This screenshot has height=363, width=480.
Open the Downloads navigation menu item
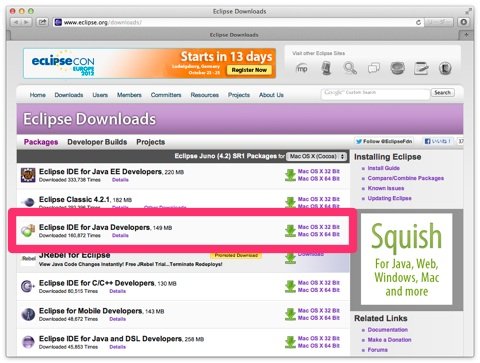coord(69,95)
